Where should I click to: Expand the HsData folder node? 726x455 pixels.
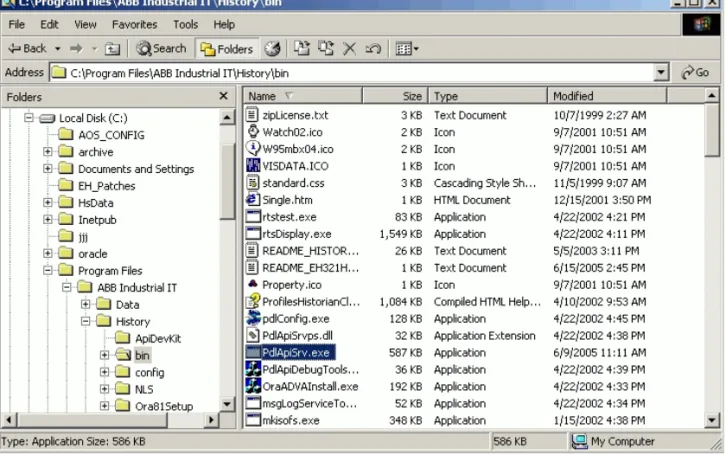(48, 202)
